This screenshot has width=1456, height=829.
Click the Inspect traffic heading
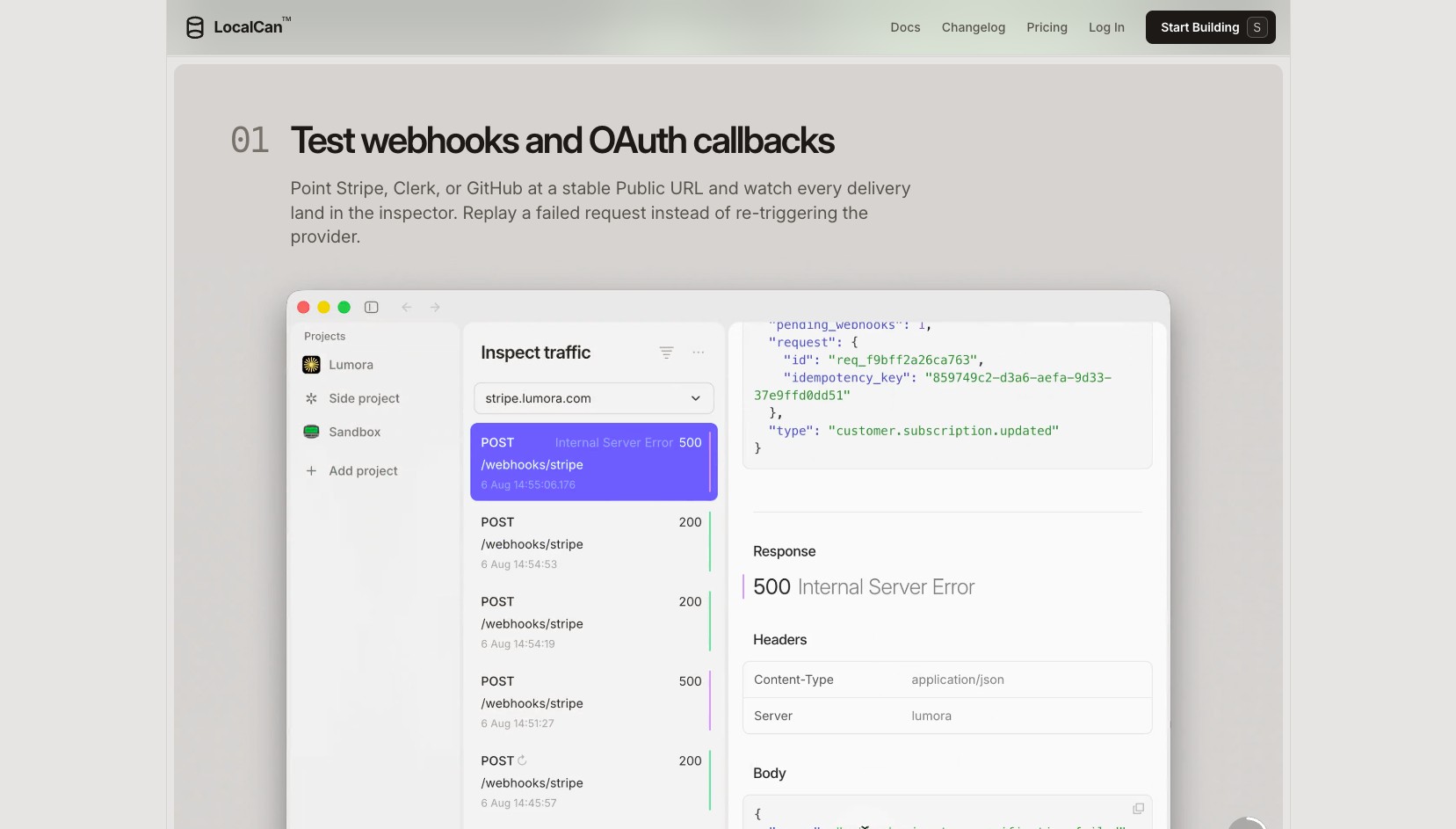(535, 353)
